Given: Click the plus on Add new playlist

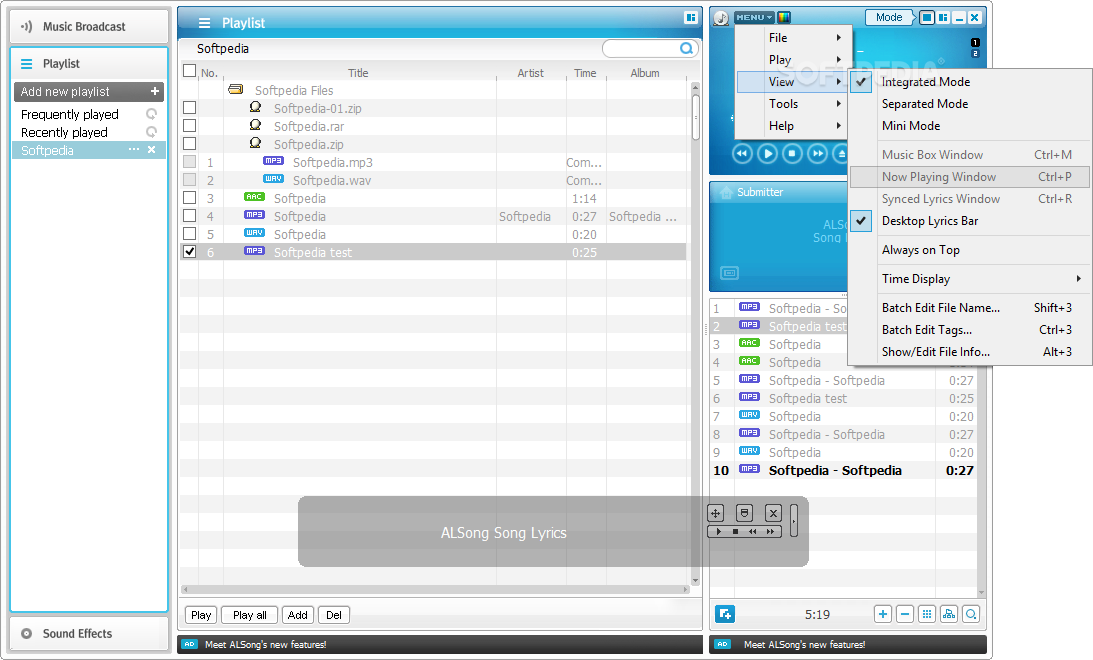Looking at the screenshot, I should 155,91.
